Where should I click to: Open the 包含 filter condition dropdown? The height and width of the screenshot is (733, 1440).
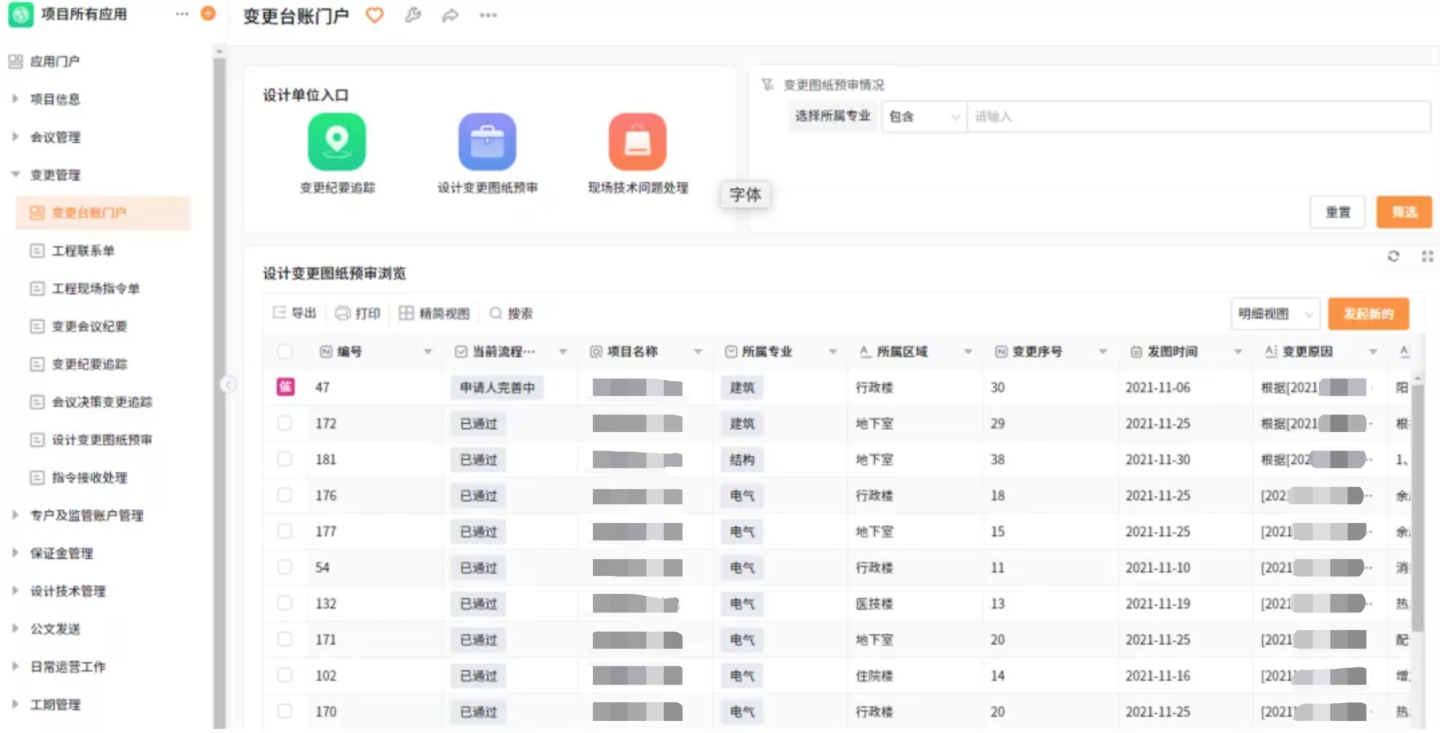tap(923, 117)
